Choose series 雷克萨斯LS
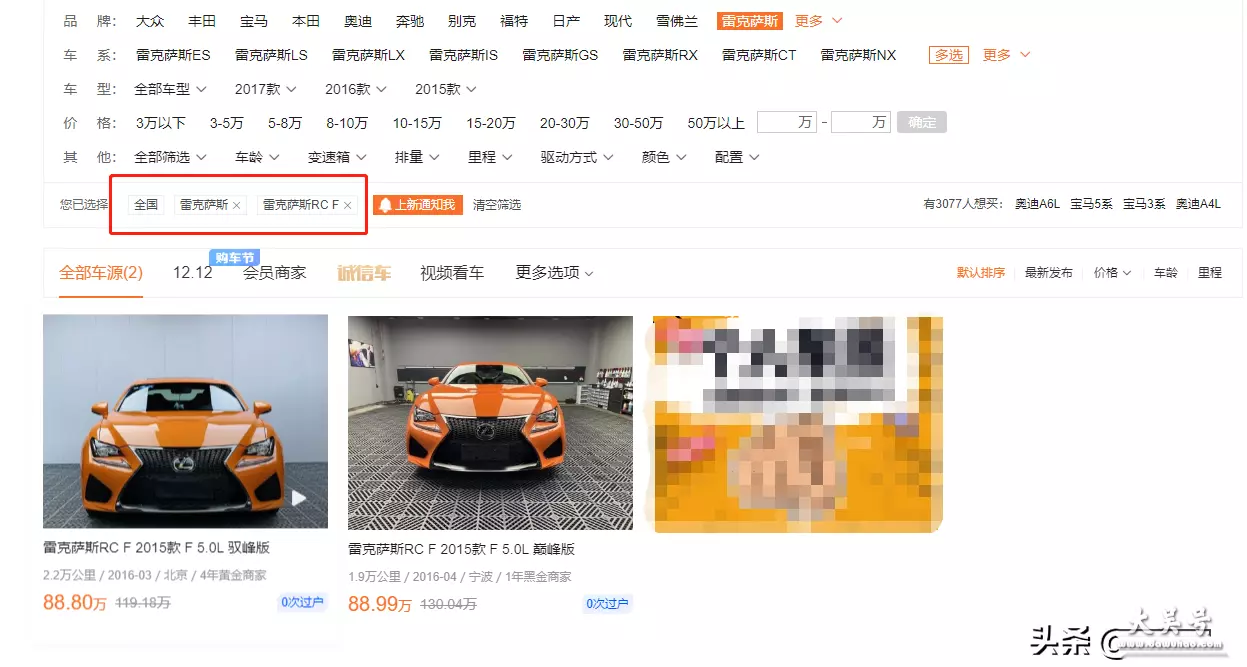 [271, 55]
